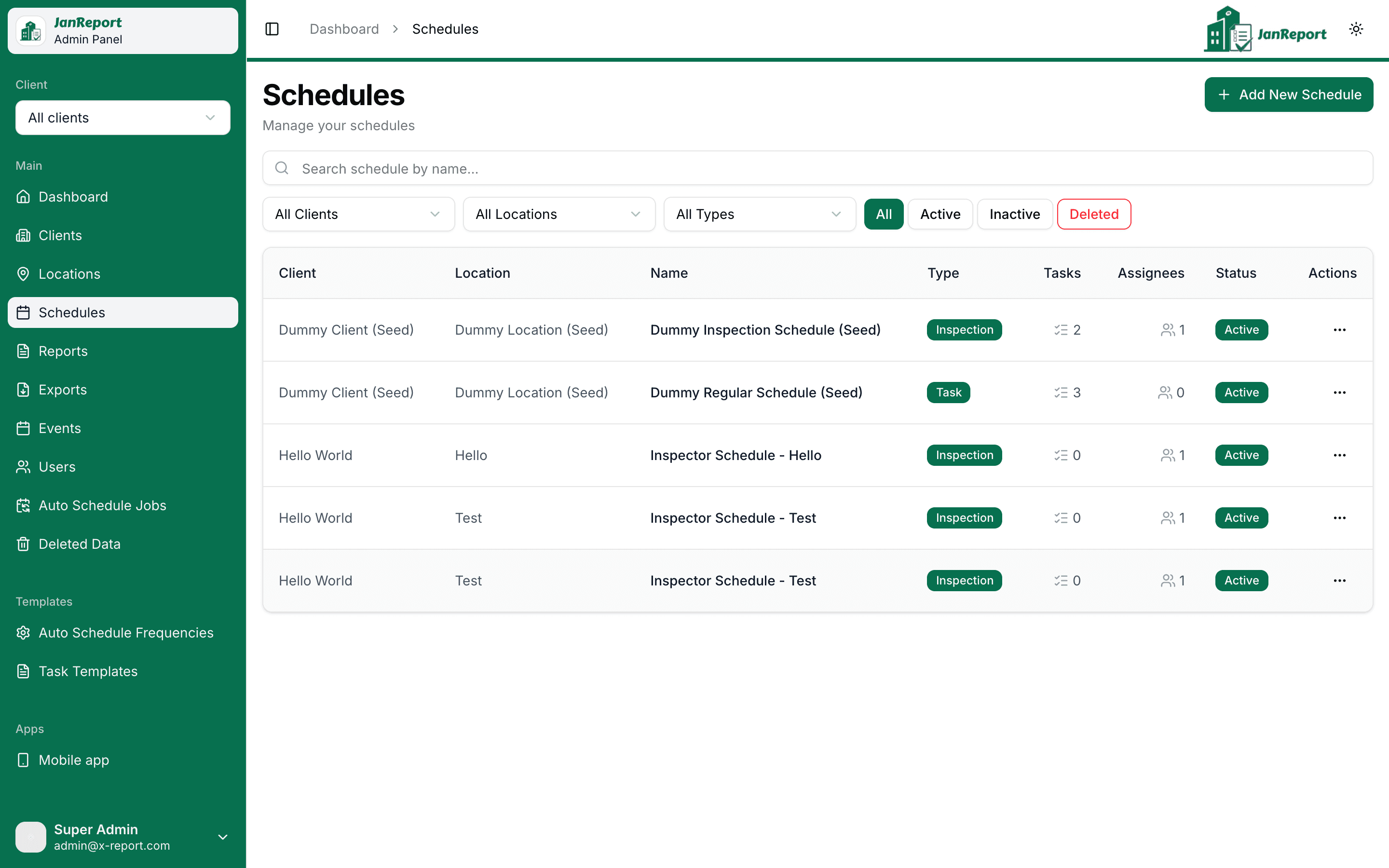1389x868 pixels.
Task: Select Schedules in sidebar menu
Action: click(x=123, y=312)
